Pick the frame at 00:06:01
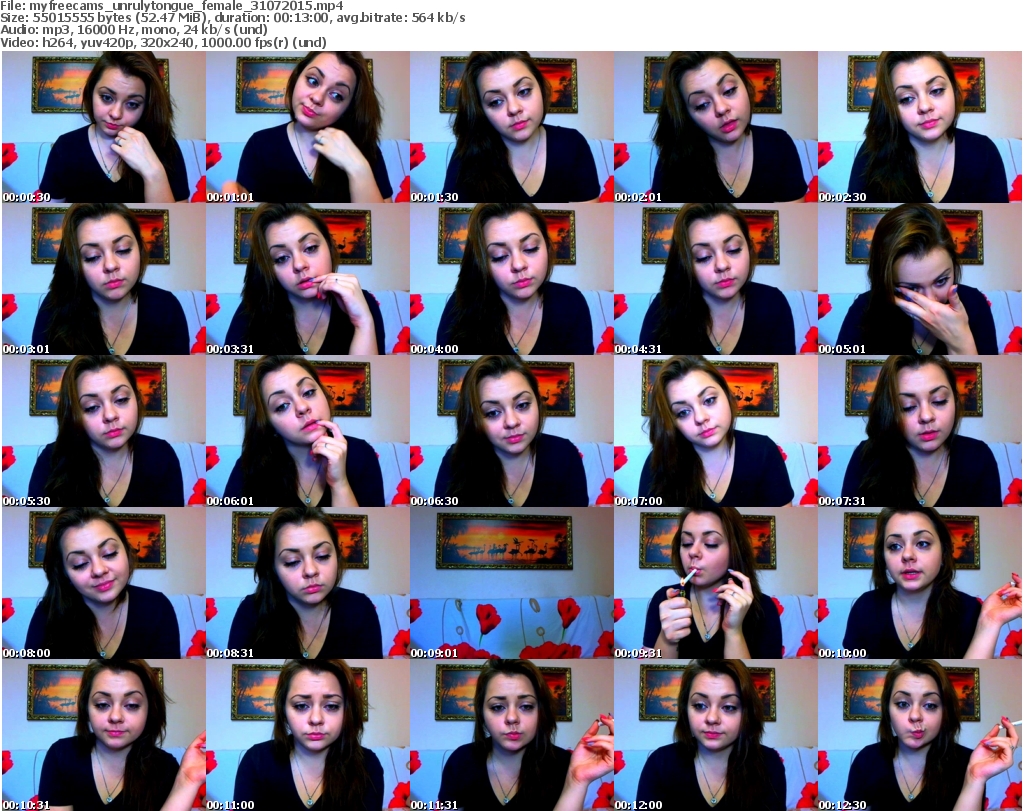Screen dimensions: 1024x811 pyautogui.click(x=308, y=432)
